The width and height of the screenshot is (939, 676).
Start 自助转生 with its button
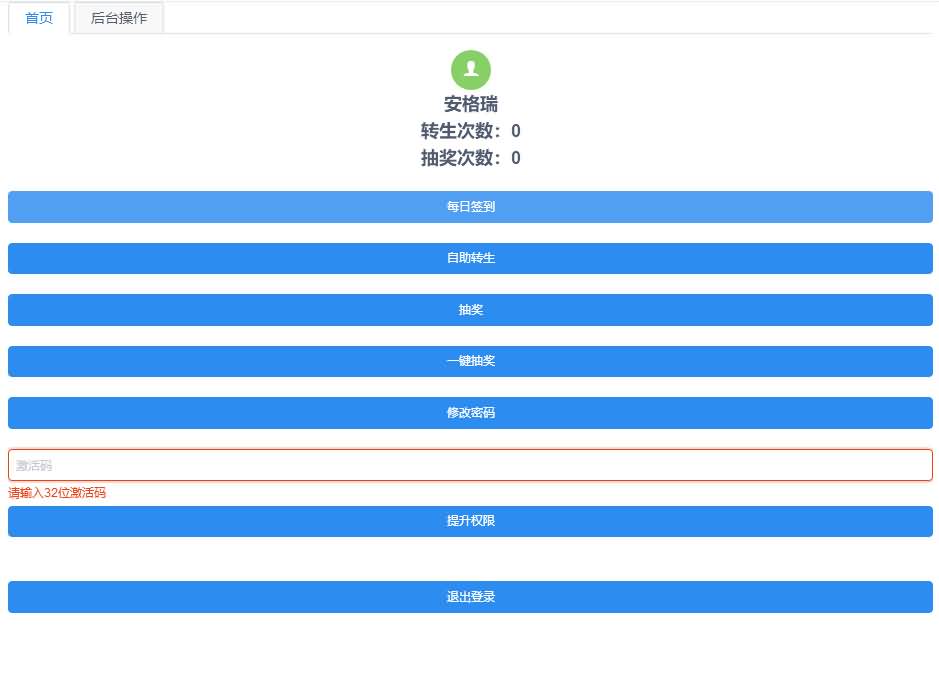470,258
